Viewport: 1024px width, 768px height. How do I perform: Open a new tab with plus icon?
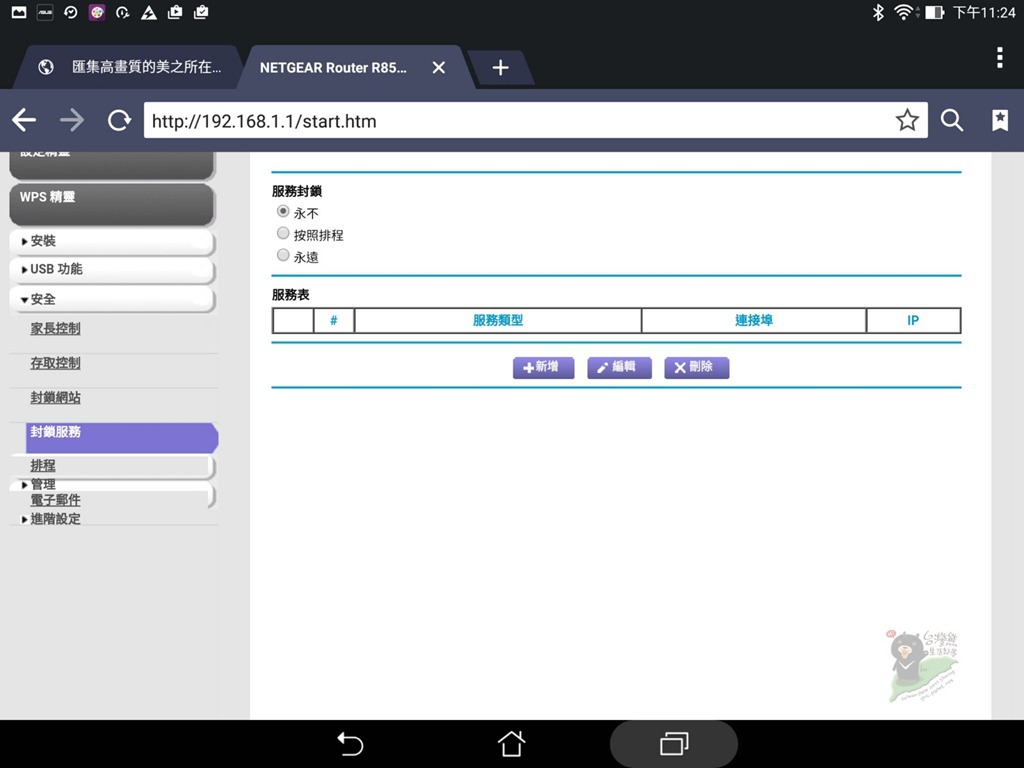(x=500, y=67)
